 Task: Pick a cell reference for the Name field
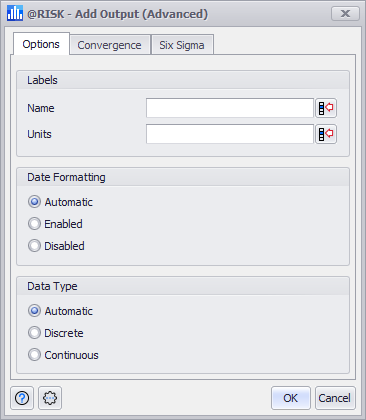[326, 108]
